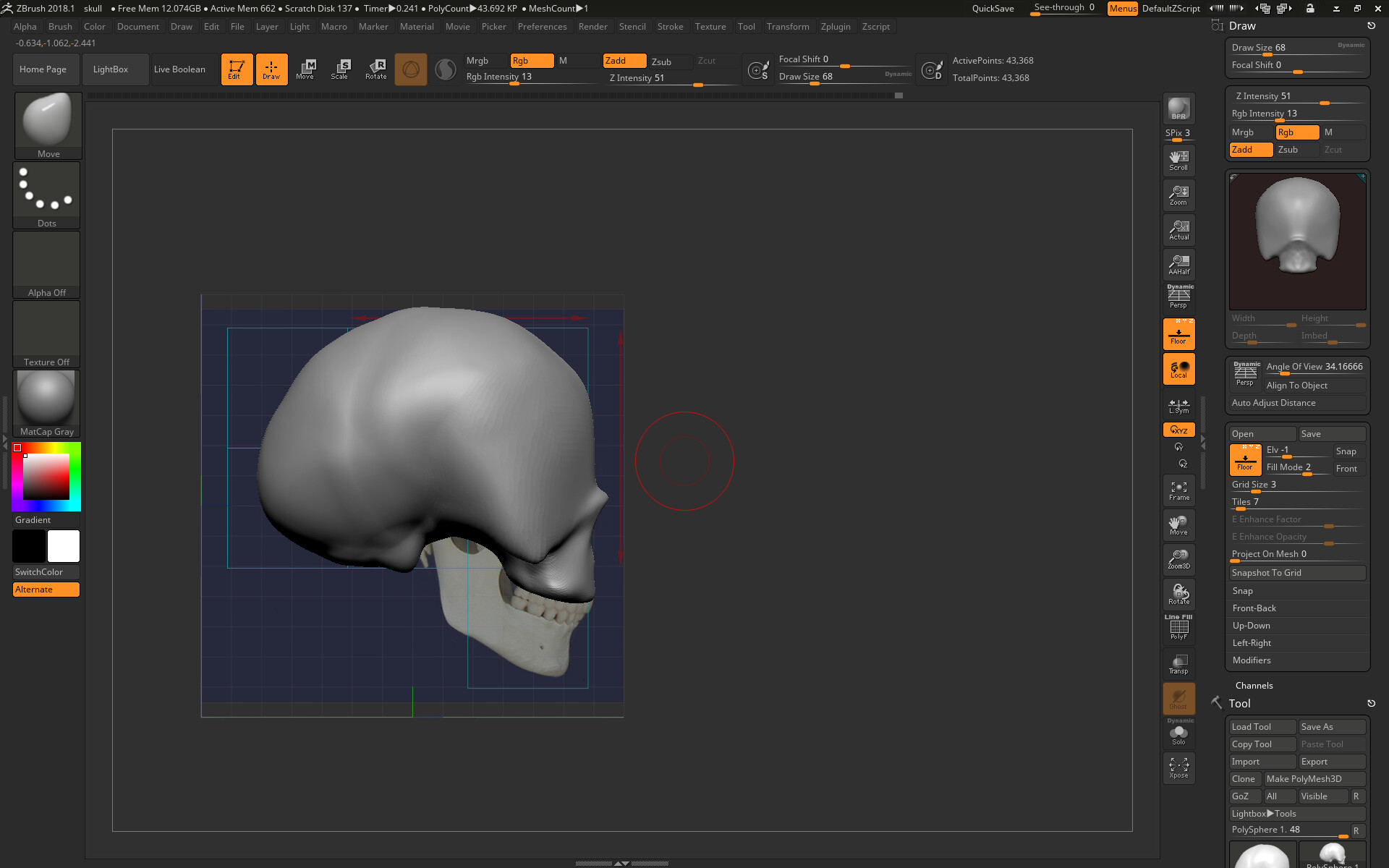The height and width of the screenshot is (868, 1389).
Task: Toggle L.Sym button
Action: [1178, 406]
